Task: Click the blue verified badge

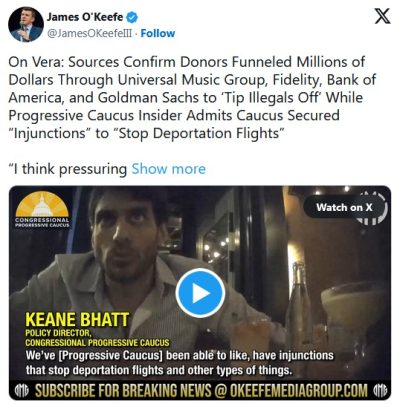Action: pyautogui.click(x=132, y=17)
